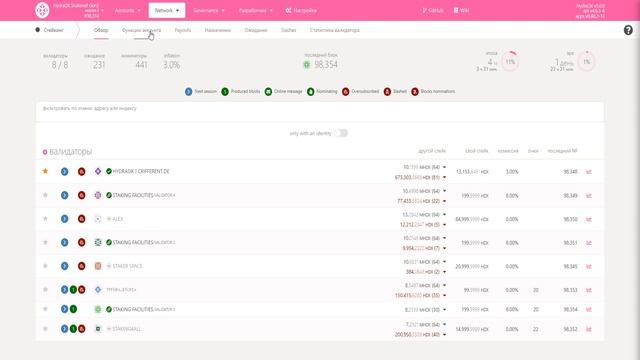Toggle favorite star for Staking Facilities Validator 4

45,195
